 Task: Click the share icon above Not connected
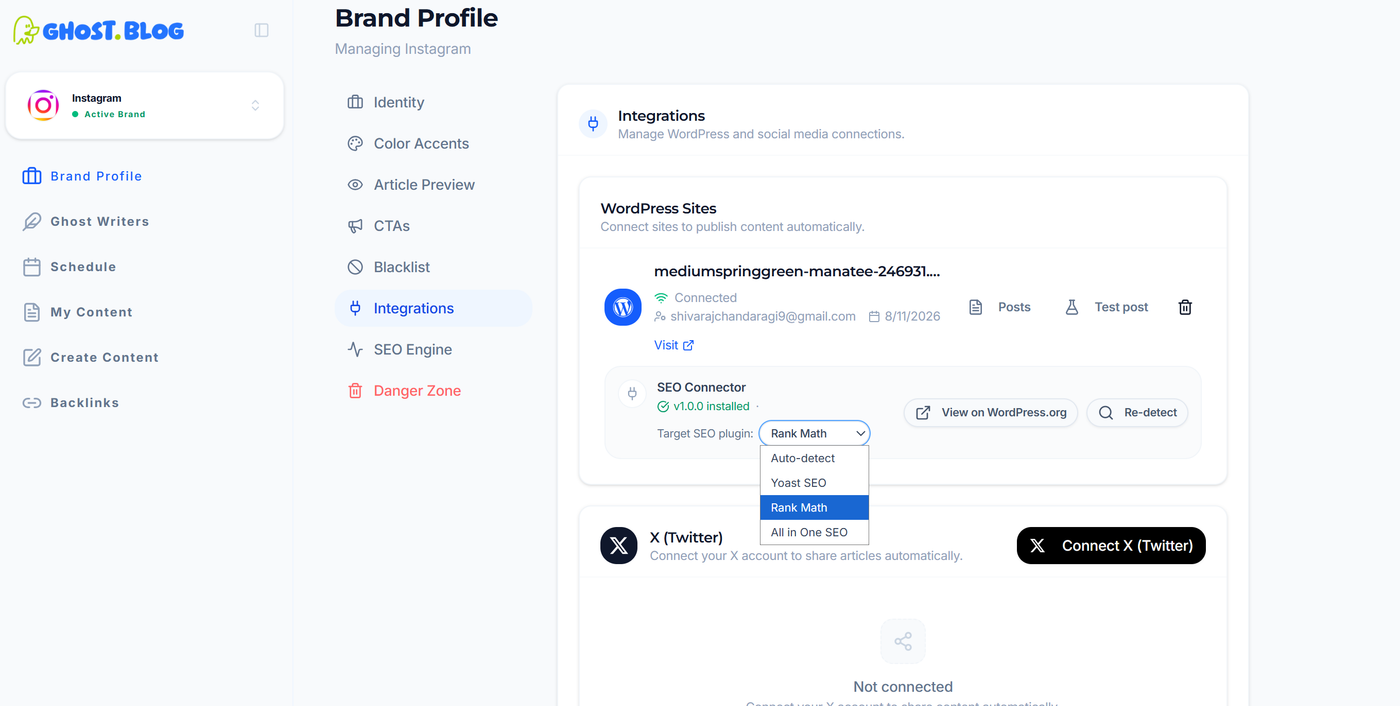[903, 641]
